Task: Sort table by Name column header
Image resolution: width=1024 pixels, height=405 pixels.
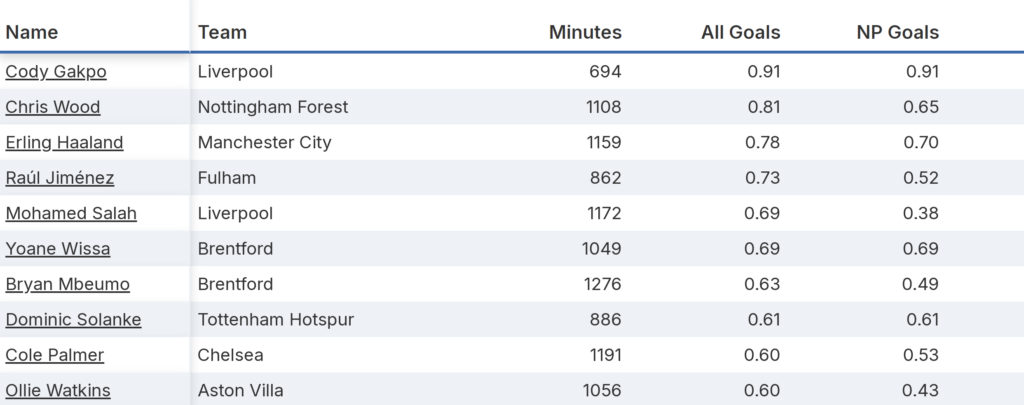Action: (32, 32)
